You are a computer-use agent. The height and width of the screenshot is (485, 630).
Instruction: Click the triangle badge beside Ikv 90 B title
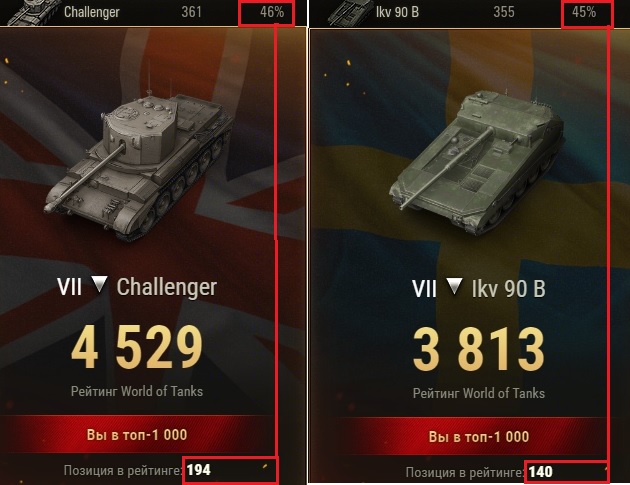[x=454, y=286]
